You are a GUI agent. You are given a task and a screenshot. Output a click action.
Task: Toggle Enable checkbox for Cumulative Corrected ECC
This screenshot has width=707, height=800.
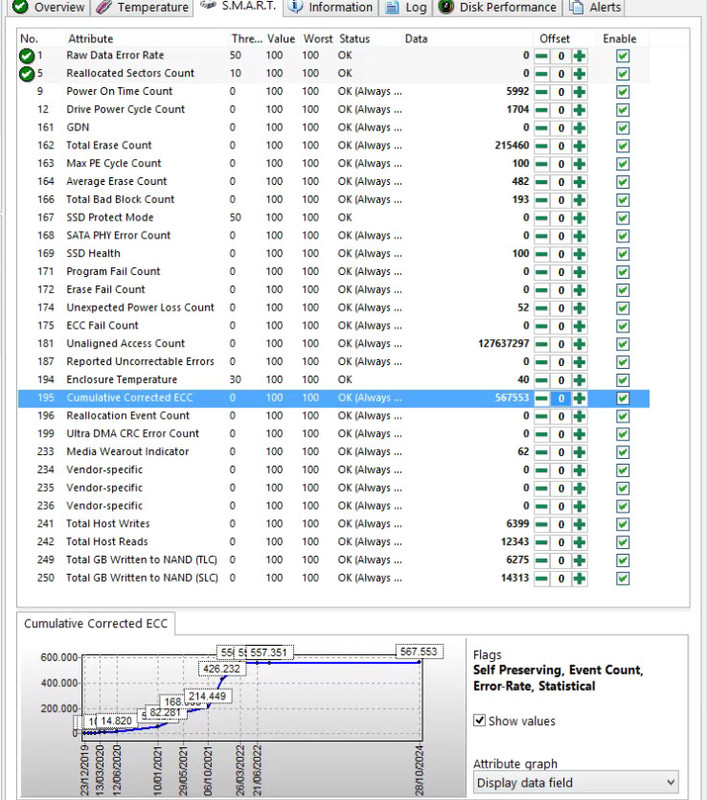(622, 398)
